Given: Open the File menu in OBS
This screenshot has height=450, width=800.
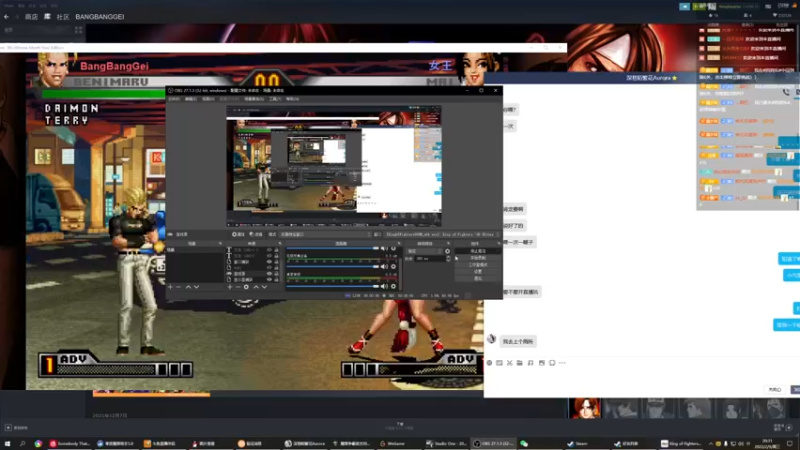Looking at the screenshot, I should 174,98.
